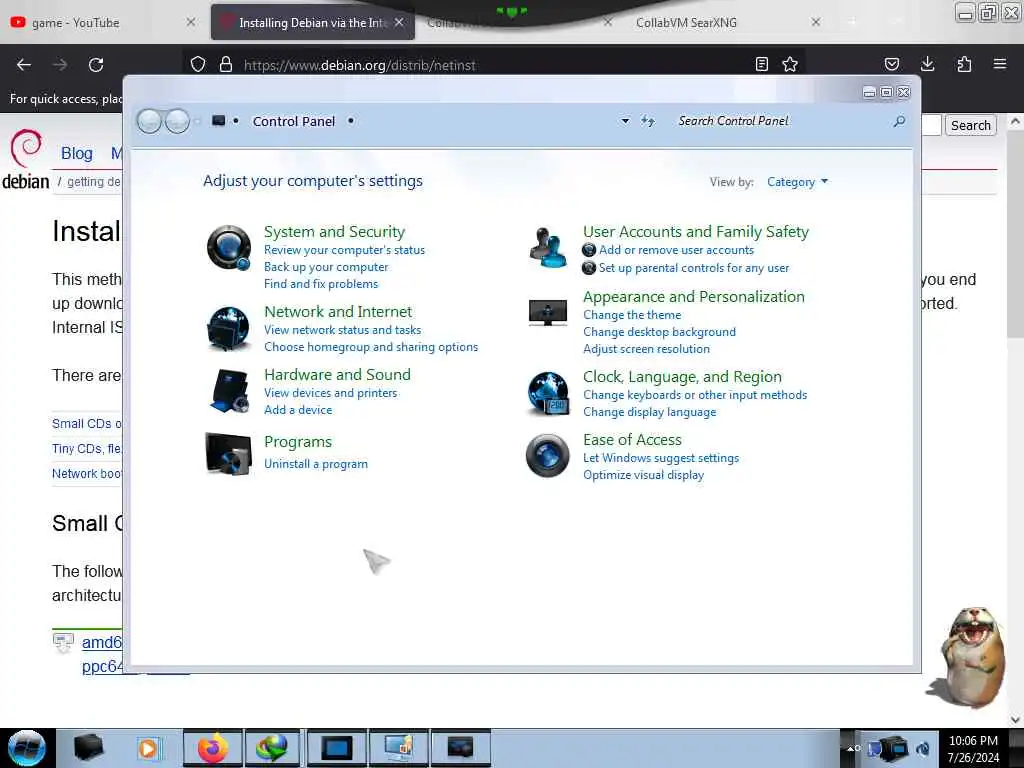
Task: Open Uninstall a program link
Action: click(316, 464)
